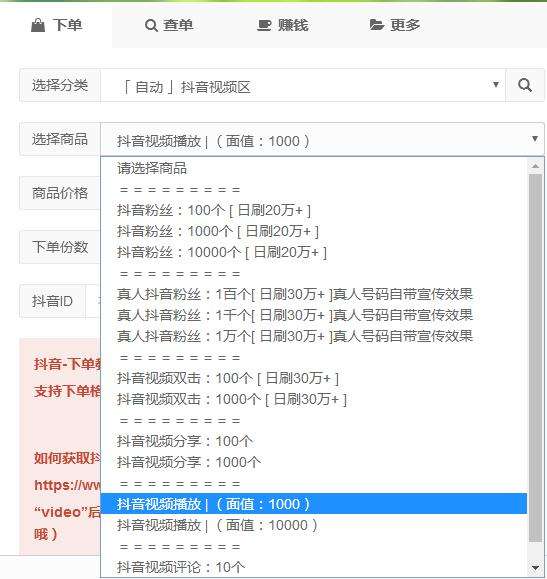
Task: Pick 抖音视频分享：100个 option
Action: [314, 441]
